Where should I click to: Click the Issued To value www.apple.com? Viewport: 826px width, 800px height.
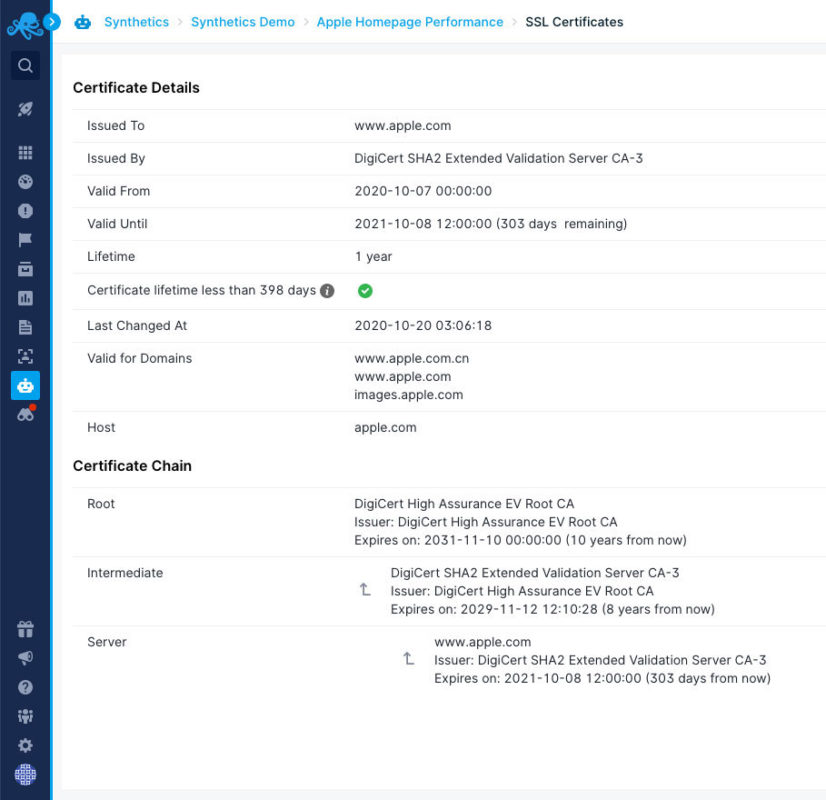click(402, 126)
